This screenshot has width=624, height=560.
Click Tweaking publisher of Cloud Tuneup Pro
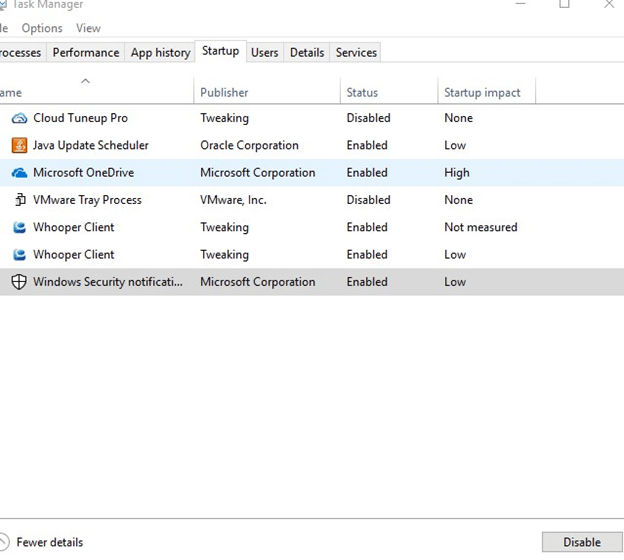224,118
